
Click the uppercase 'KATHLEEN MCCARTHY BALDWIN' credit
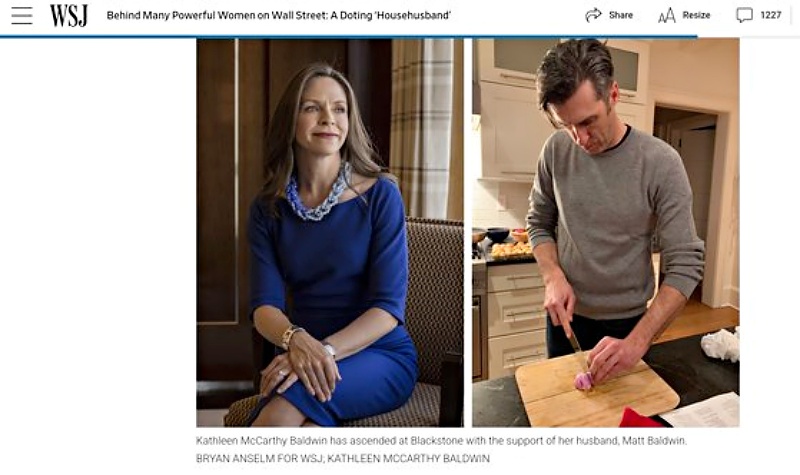(x=408, y=458)
